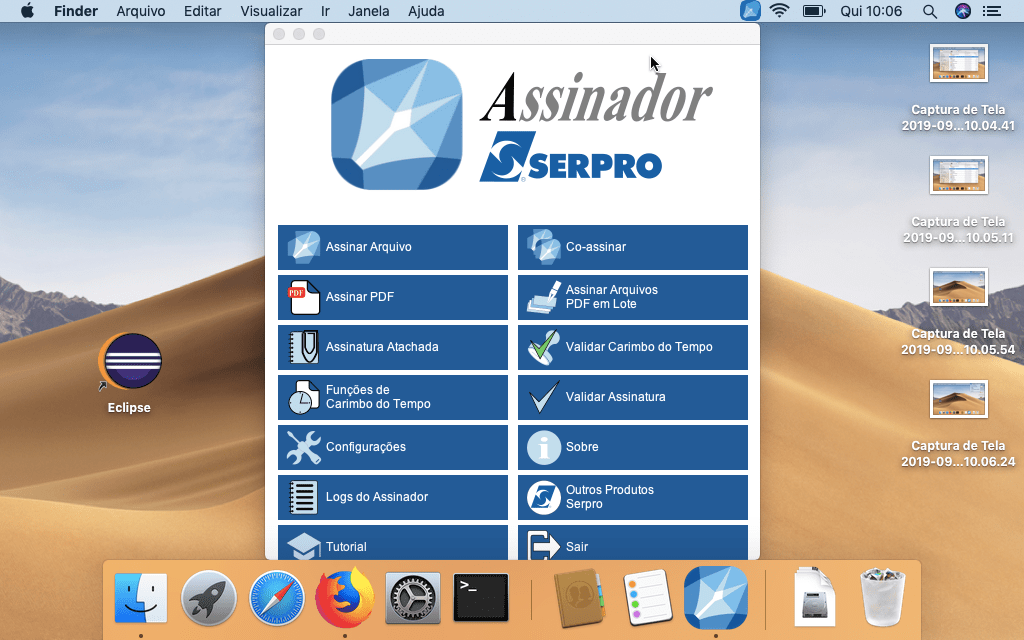Image resolution: width=1024 pixels, height=640 pixels.
Task: Select the Captura de Tela 10.04.41 thumbnail
Action: click(958, 64)
